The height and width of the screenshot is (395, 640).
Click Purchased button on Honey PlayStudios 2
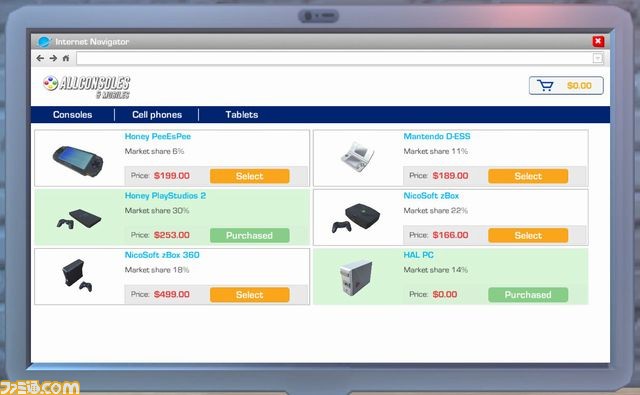click(250, 235)
